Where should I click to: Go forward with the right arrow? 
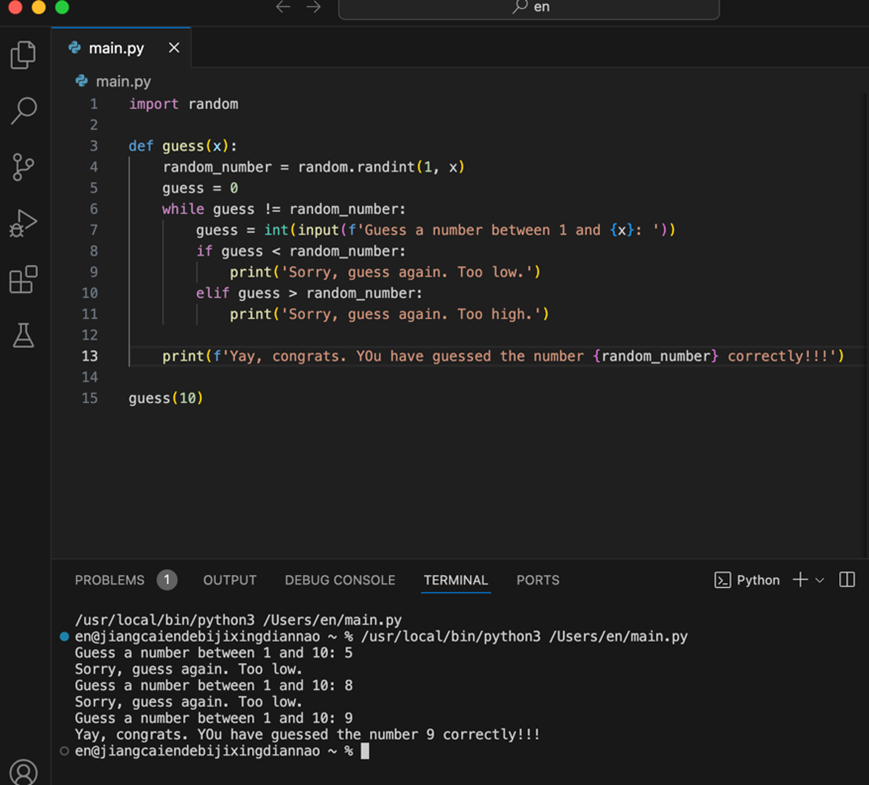point(314,7)
